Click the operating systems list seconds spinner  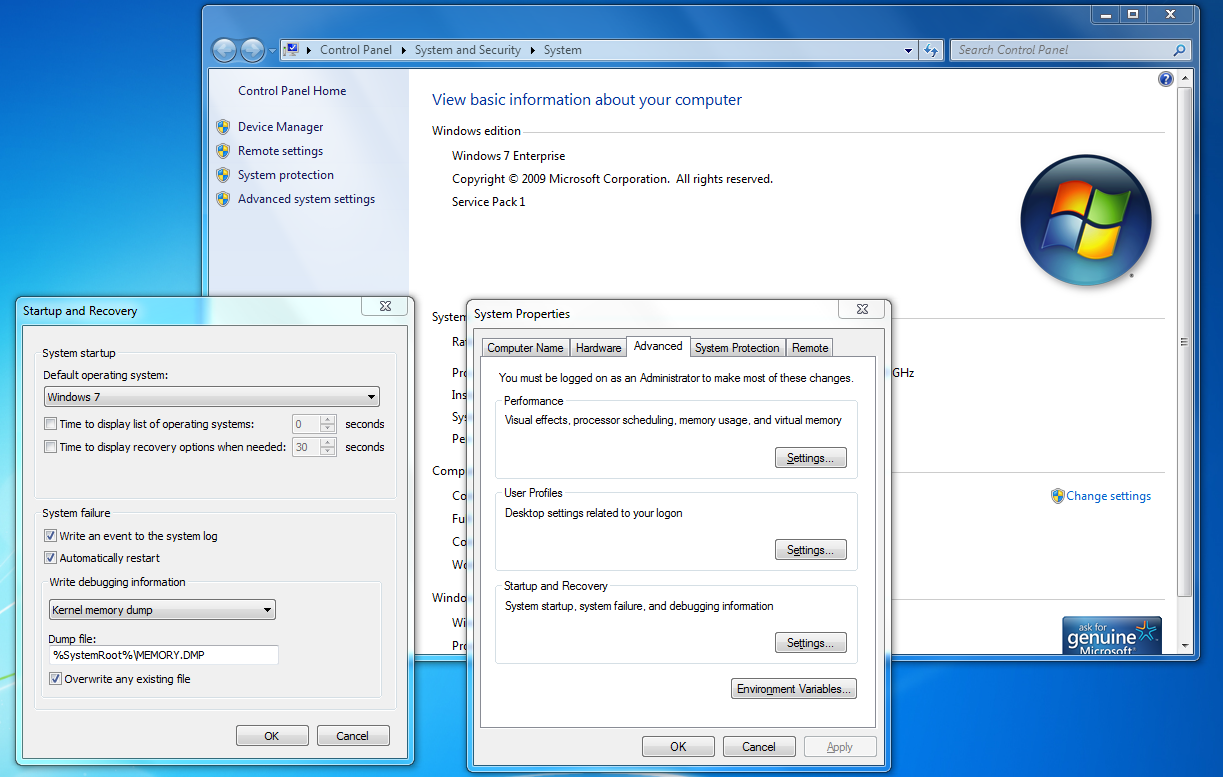[328, 424]
